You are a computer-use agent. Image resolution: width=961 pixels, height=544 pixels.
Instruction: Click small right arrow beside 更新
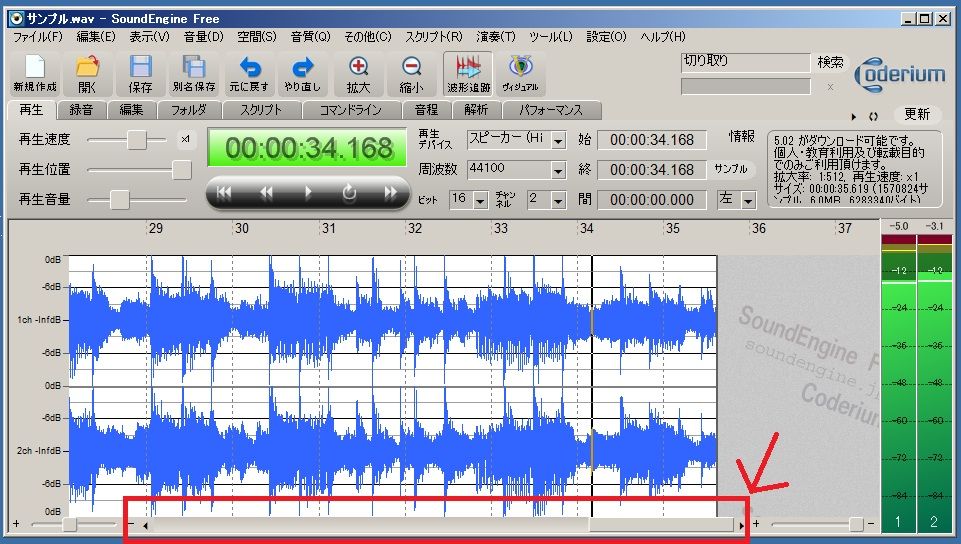(854, 116)
